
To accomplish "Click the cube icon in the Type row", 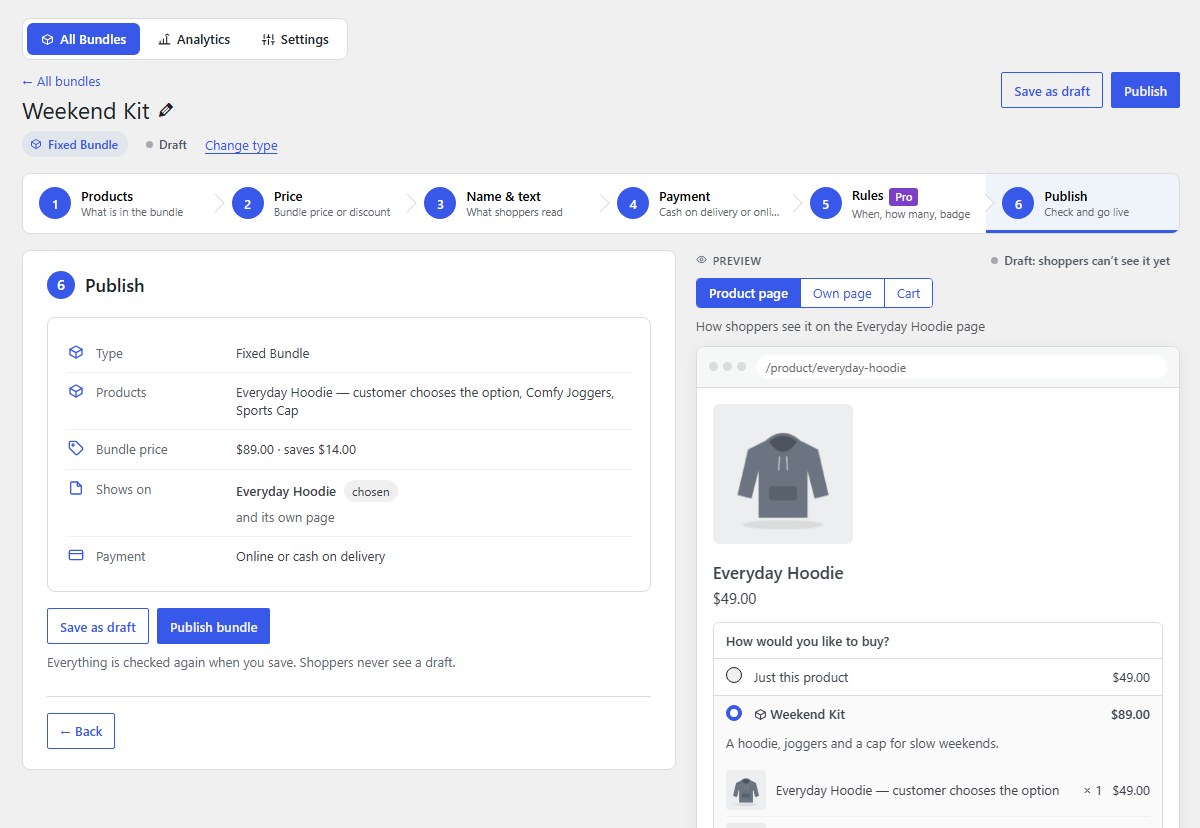I will click(76, 353).
